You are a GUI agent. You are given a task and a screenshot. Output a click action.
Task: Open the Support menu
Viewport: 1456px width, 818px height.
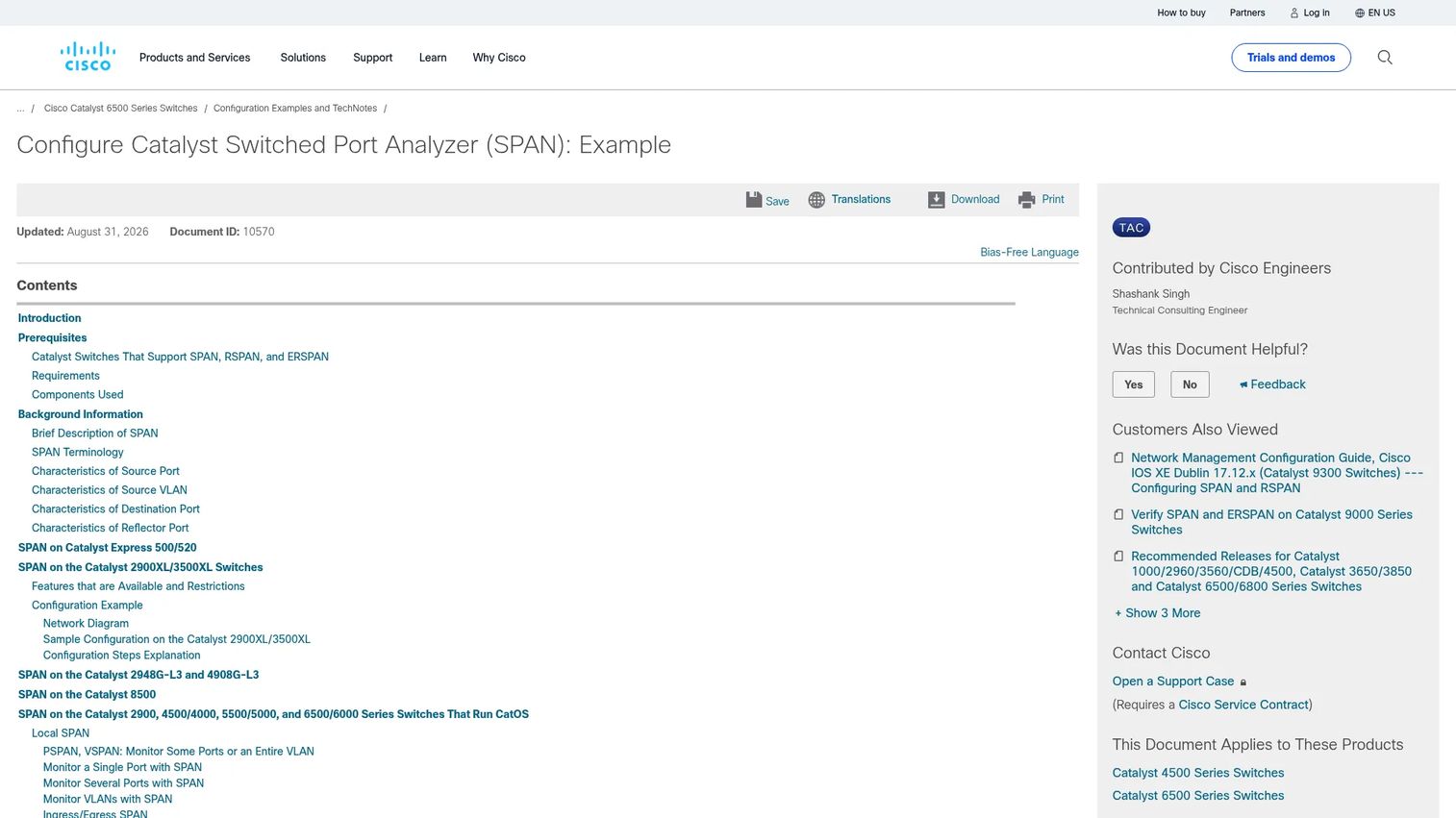(372, 58)
